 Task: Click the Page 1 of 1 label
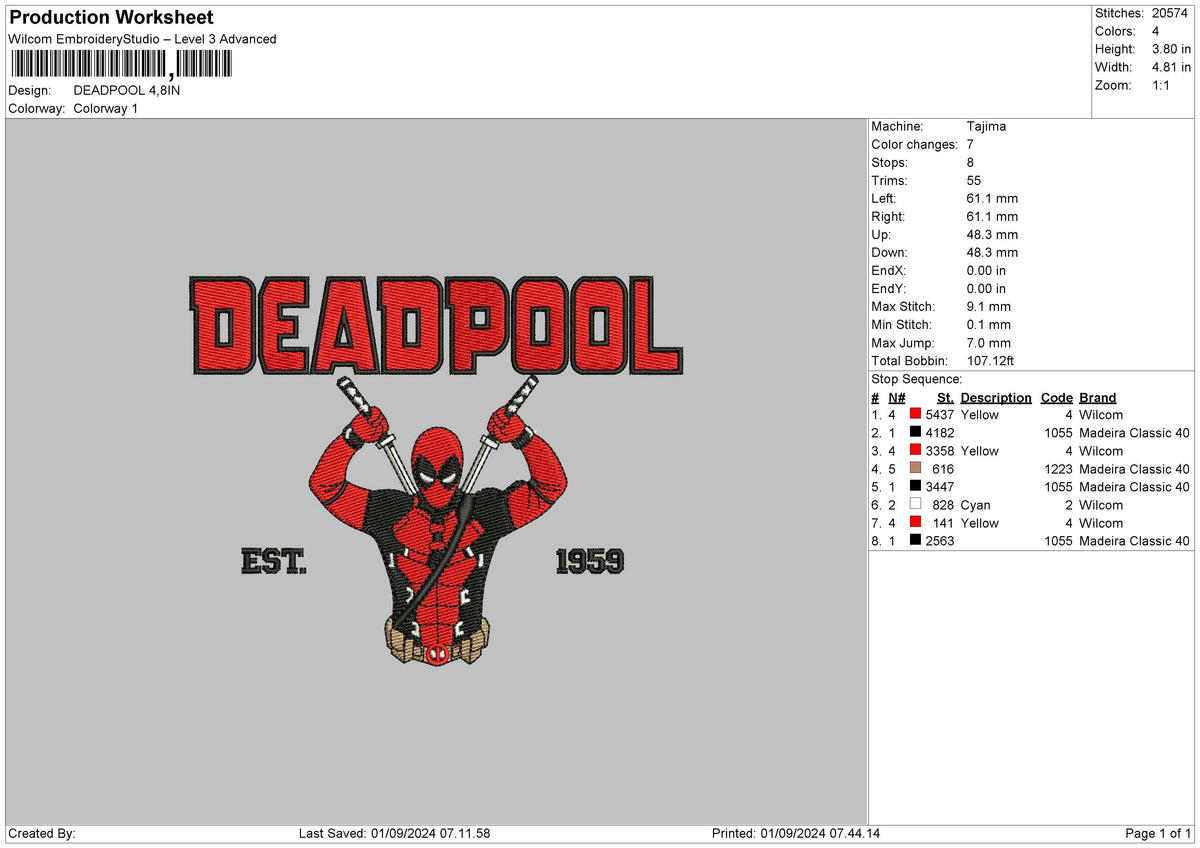click(x=1155, y=832)
